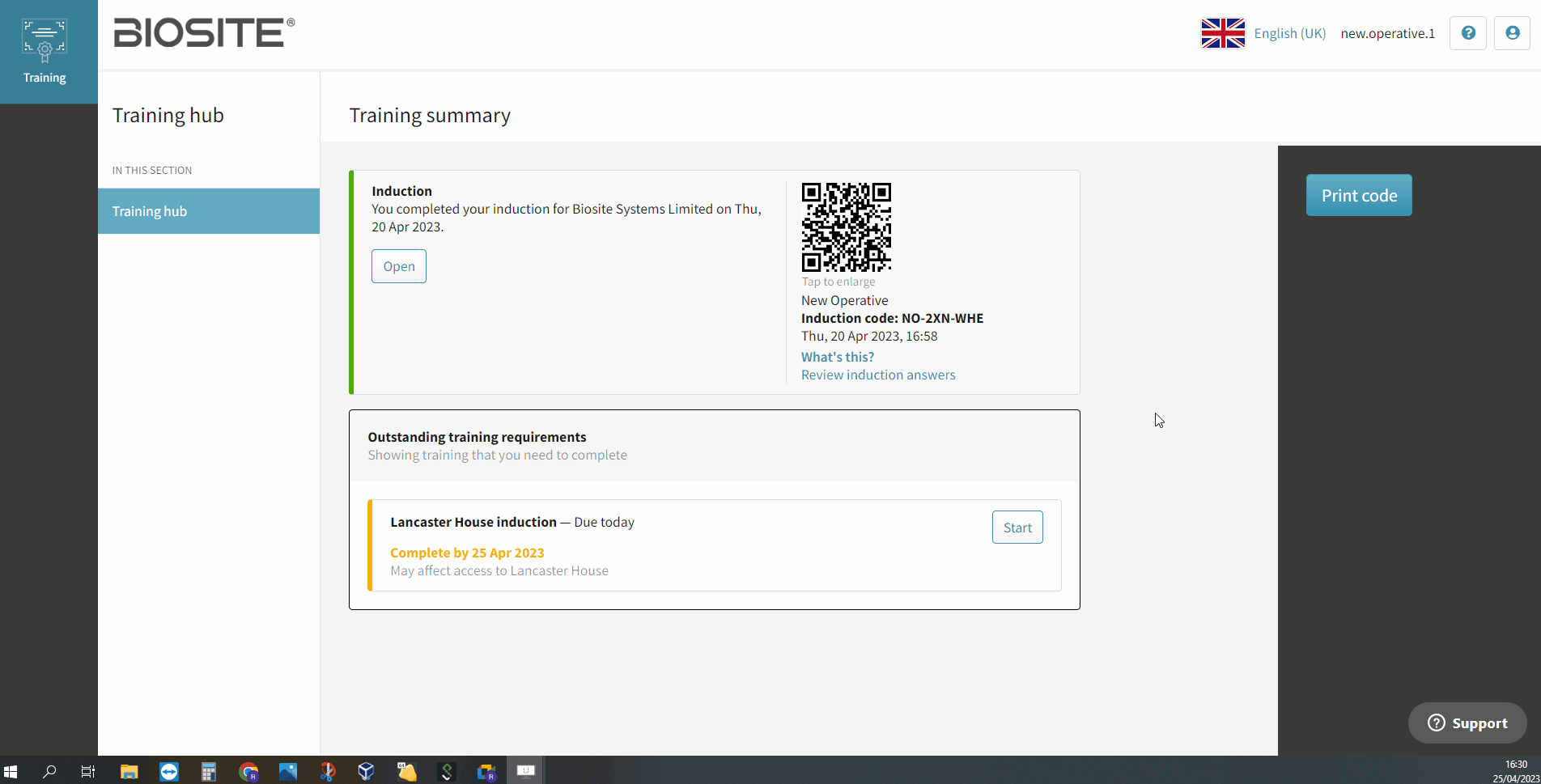Click the Outstanding training requirements heading

click(x=477, y=437)
